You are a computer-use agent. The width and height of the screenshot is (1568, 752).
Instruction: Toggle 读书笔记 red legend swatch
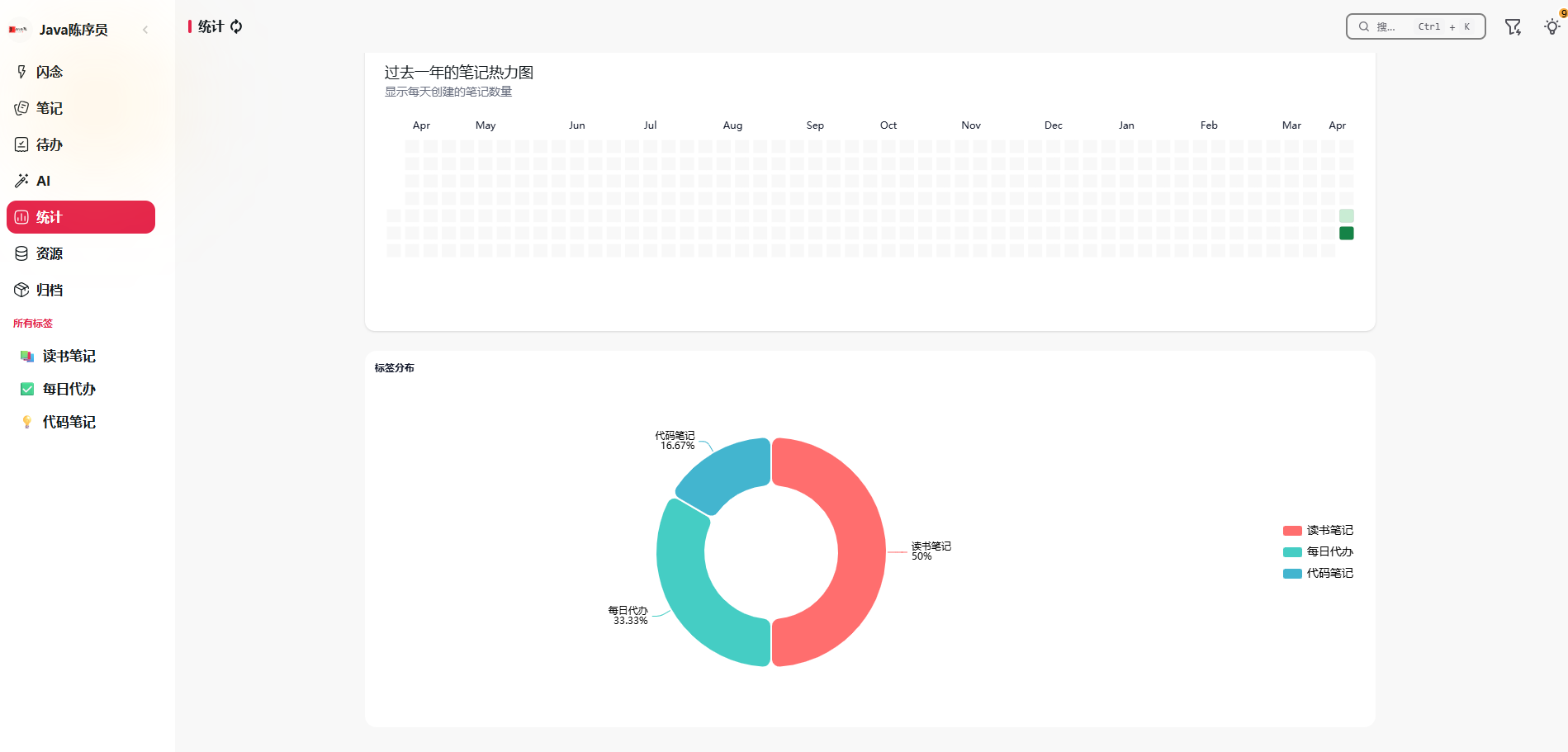(x=1292, y=531)
